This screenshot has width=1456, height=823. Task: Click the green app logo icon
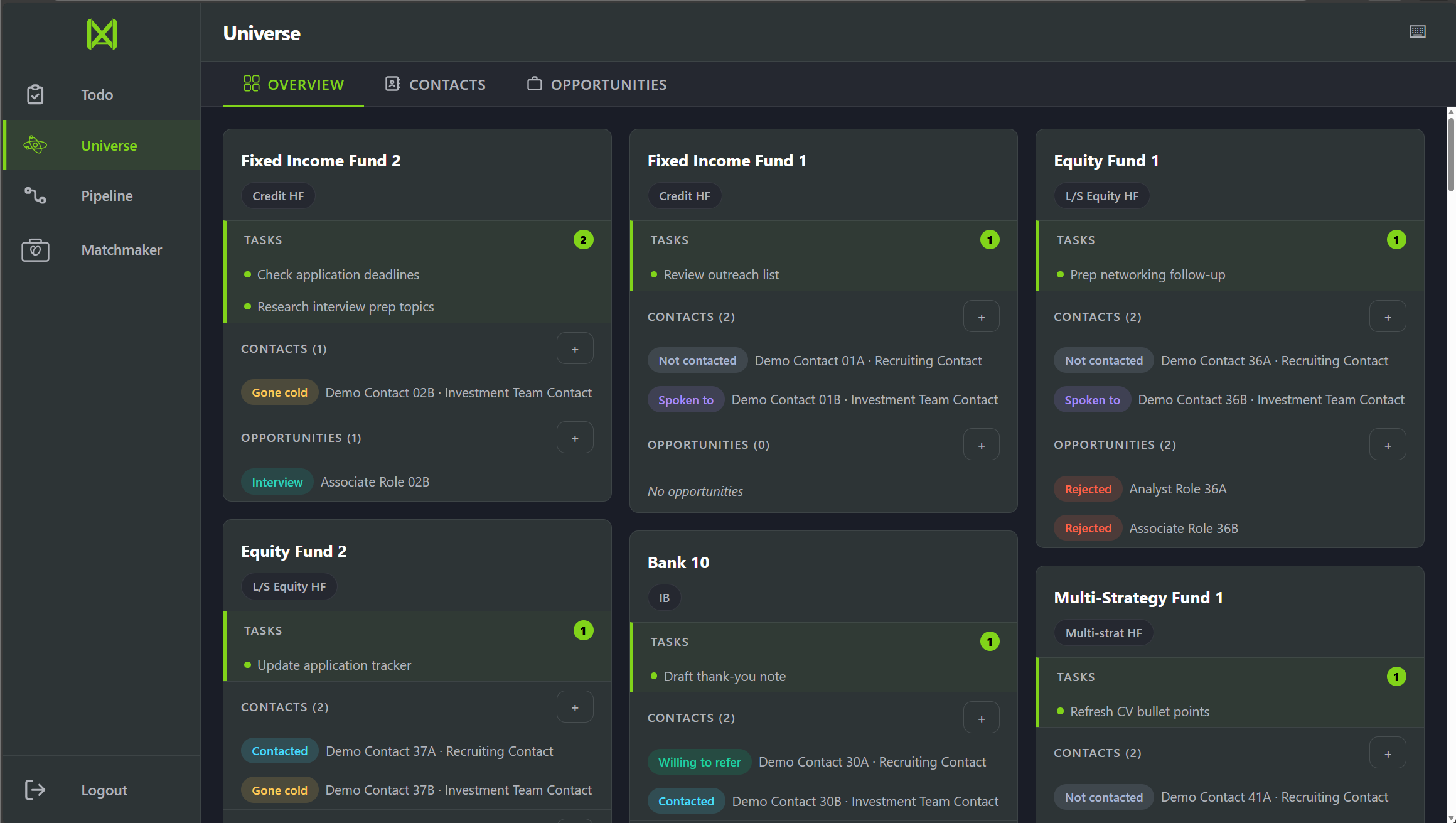click(102, 34)
